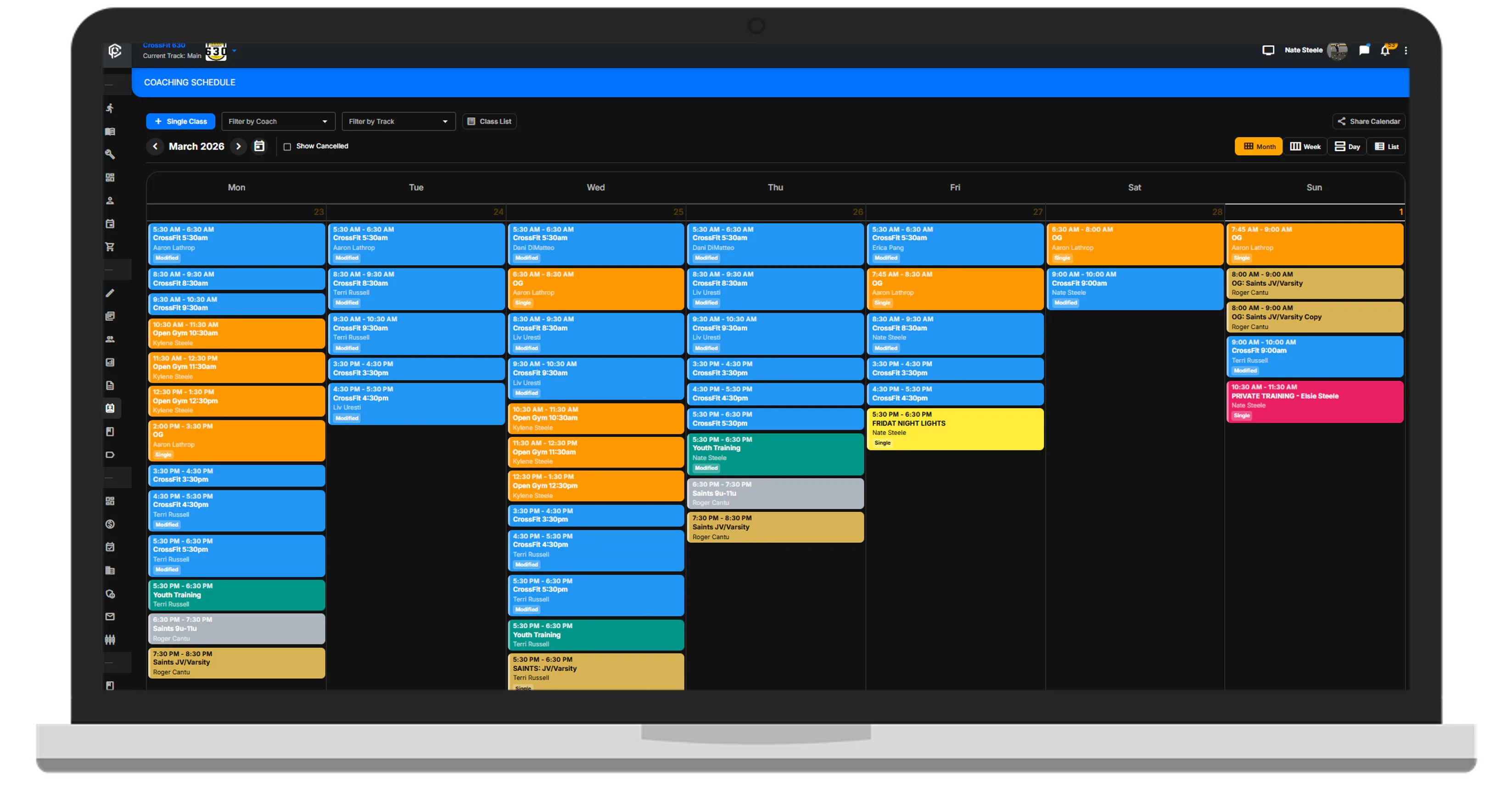1512x803 pixels.
Task: Open PRIVATE TRAINING - Elsie Steele event
Action: [1314, 401]
